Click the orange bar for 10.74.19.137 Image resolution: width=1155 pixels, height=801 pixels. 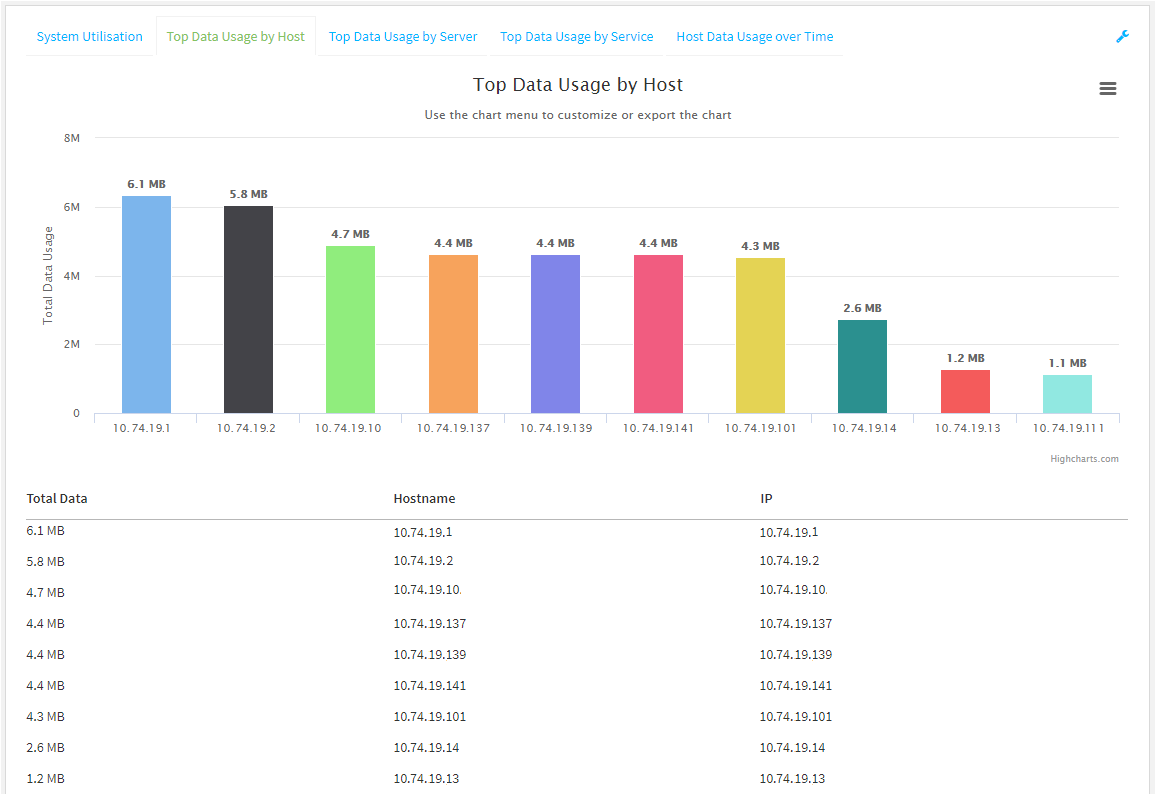[452, 335]
